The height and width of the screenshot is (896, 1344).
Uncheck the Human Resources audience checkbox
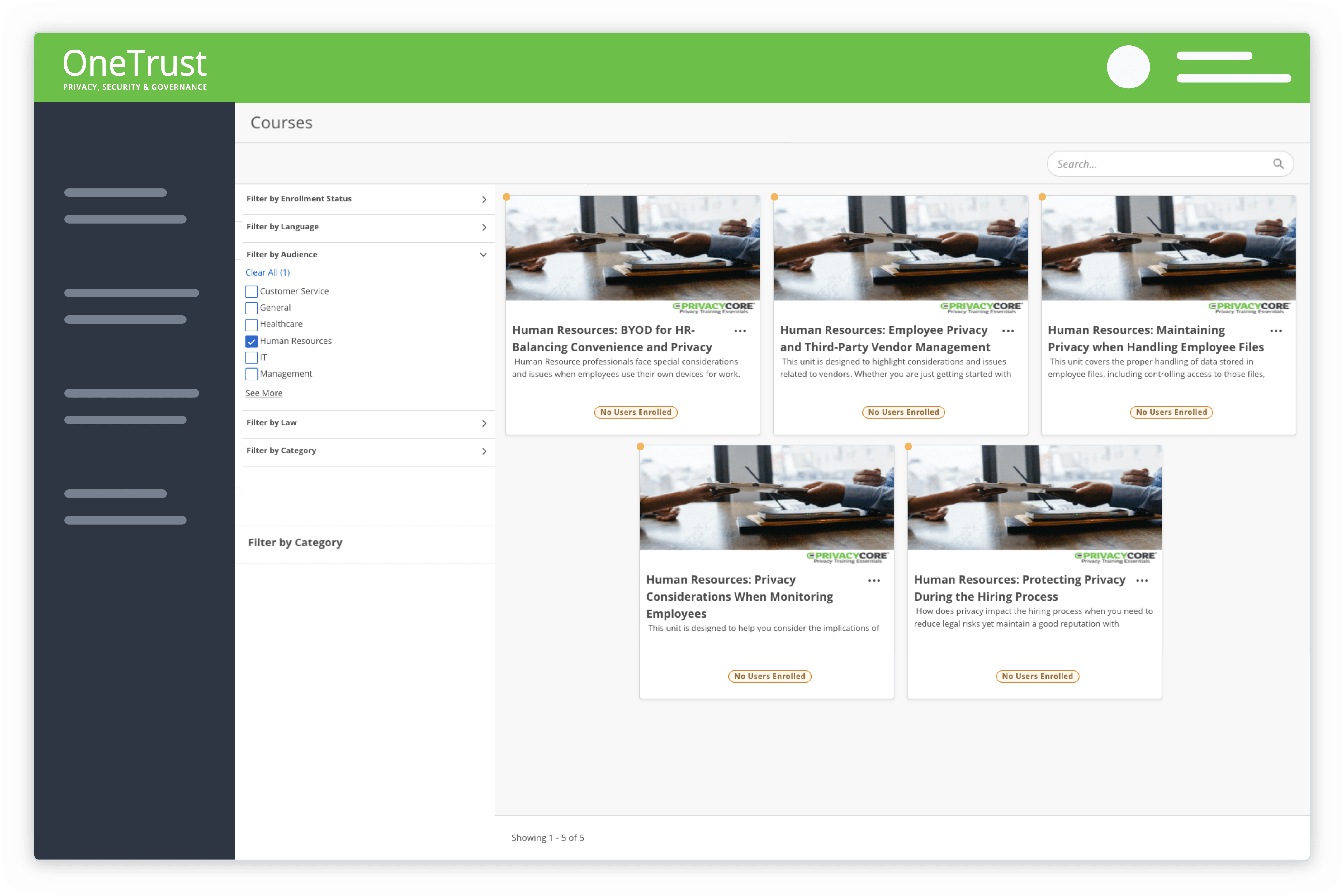(251, 341)
